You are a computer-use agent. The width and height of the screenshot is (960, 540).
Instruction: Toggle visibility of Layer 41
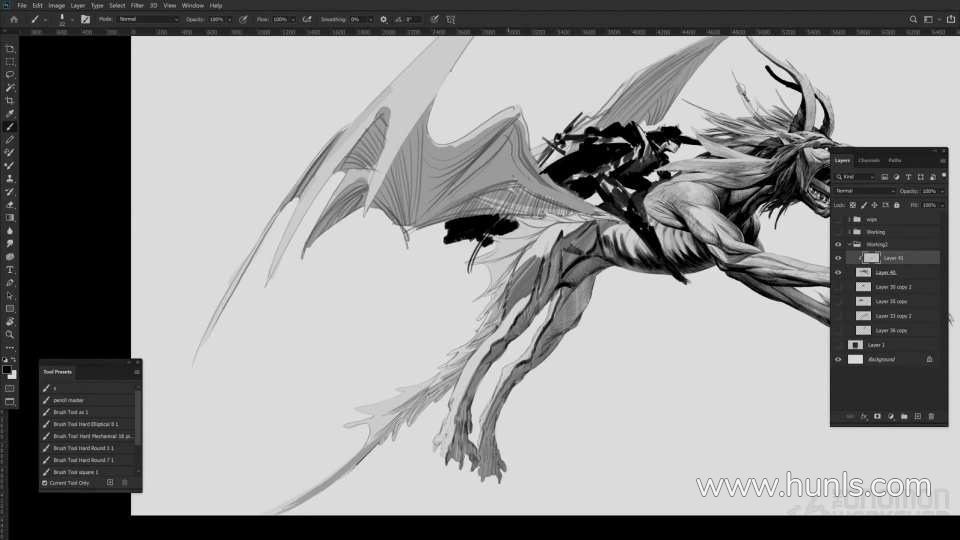pos(838,257)
